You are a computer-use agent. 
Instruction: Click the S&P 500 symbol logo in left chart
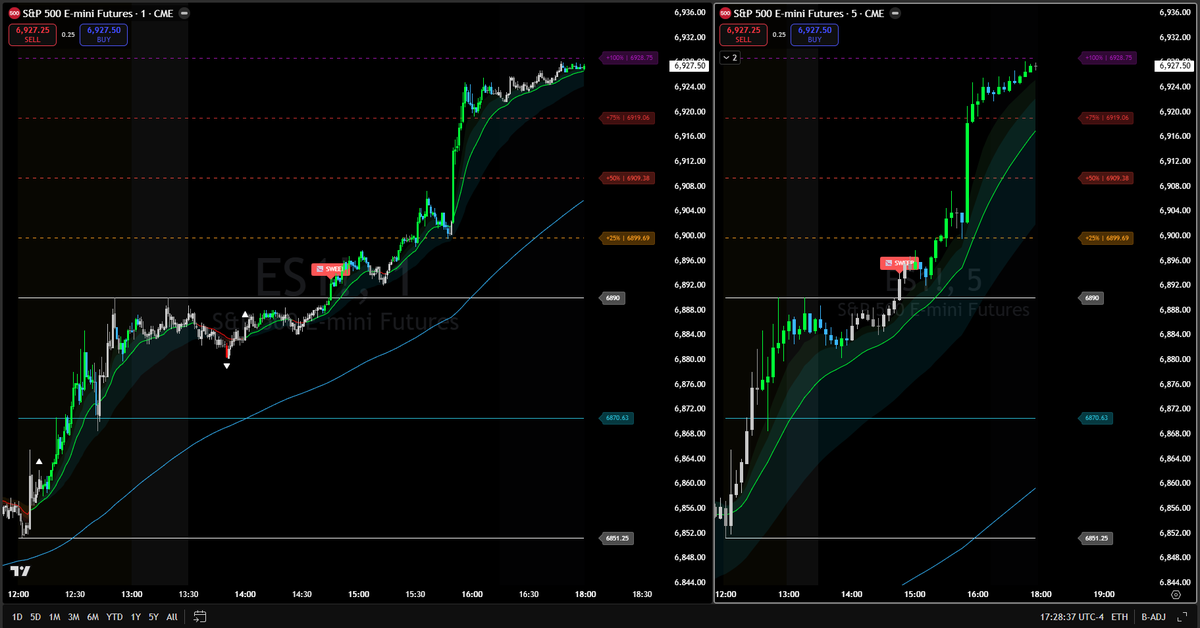coord(14,13)
